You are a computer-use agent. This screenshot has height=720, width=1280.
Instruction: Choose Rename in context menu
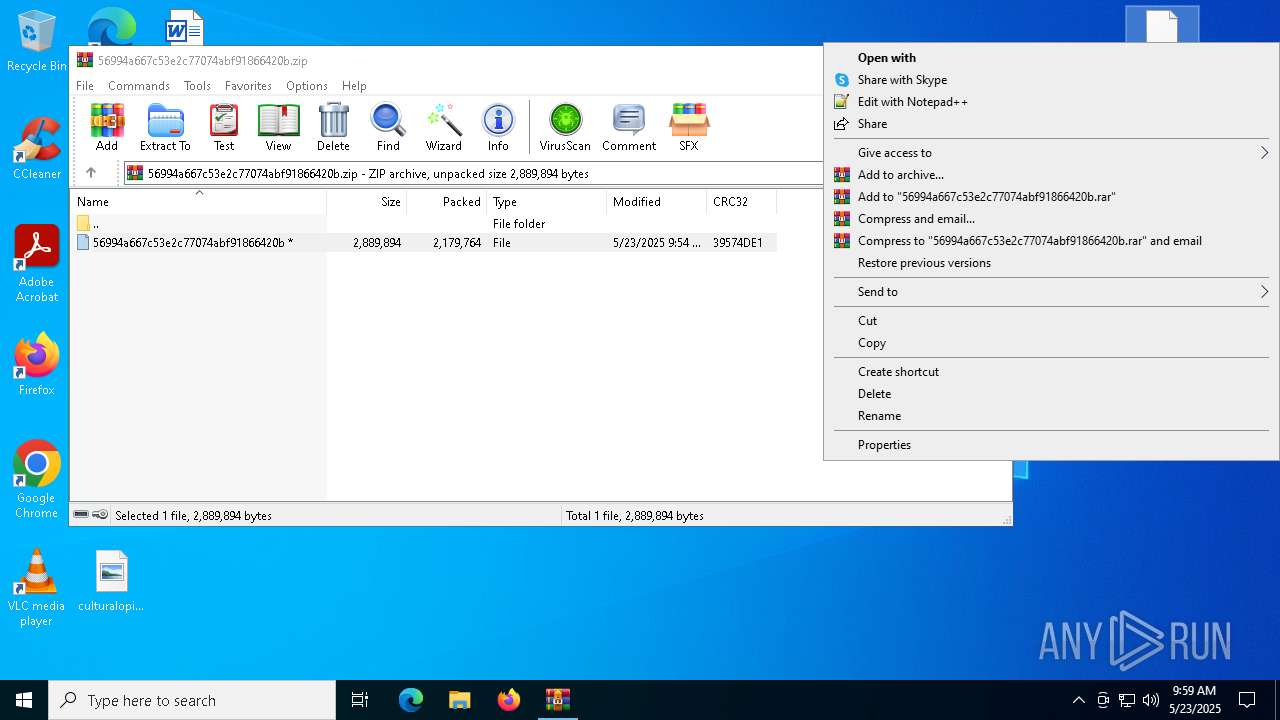point(1052,416)
